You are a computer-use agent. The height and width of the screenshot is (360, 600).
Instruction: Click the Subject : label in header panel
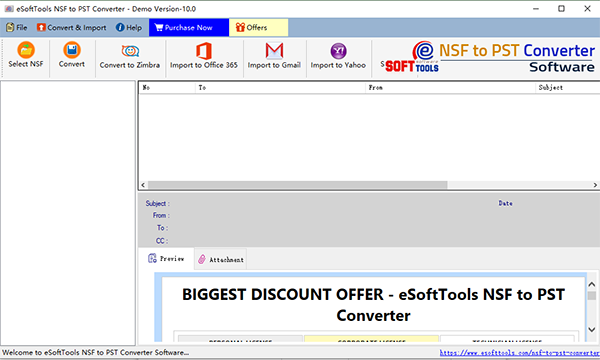coord(157,204)
